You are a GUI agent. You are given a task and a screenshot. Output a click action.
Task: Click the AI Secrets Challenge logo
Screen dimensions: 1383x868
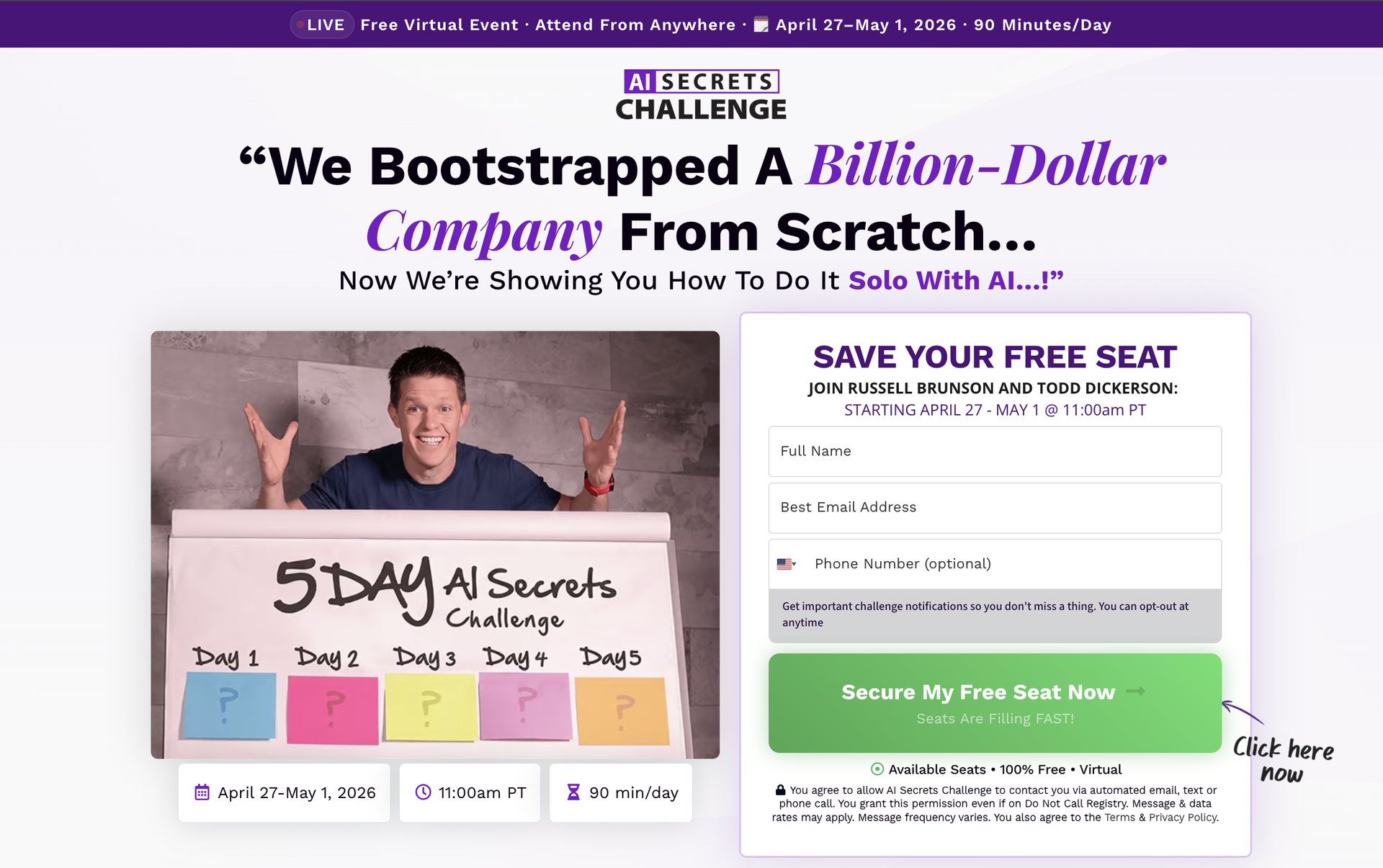coord(701,94)
